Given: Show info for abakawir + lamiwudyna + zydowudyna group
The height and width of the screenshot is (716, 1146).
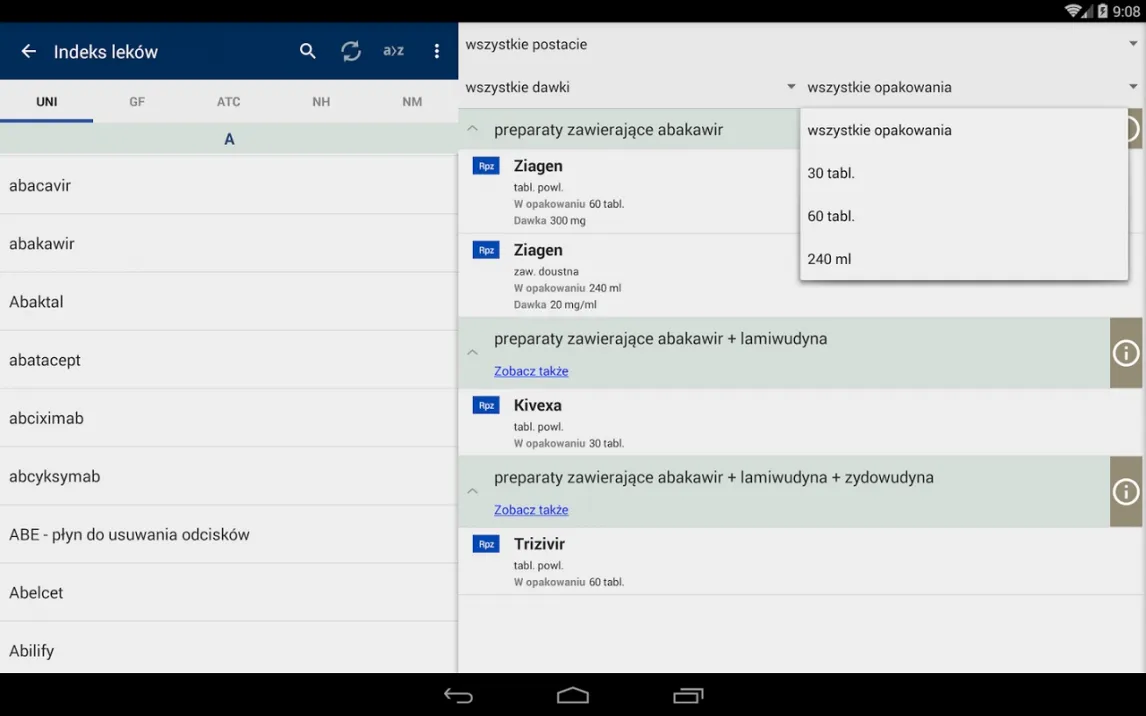Looking at the screenshot, I should tap(1126, 492).
